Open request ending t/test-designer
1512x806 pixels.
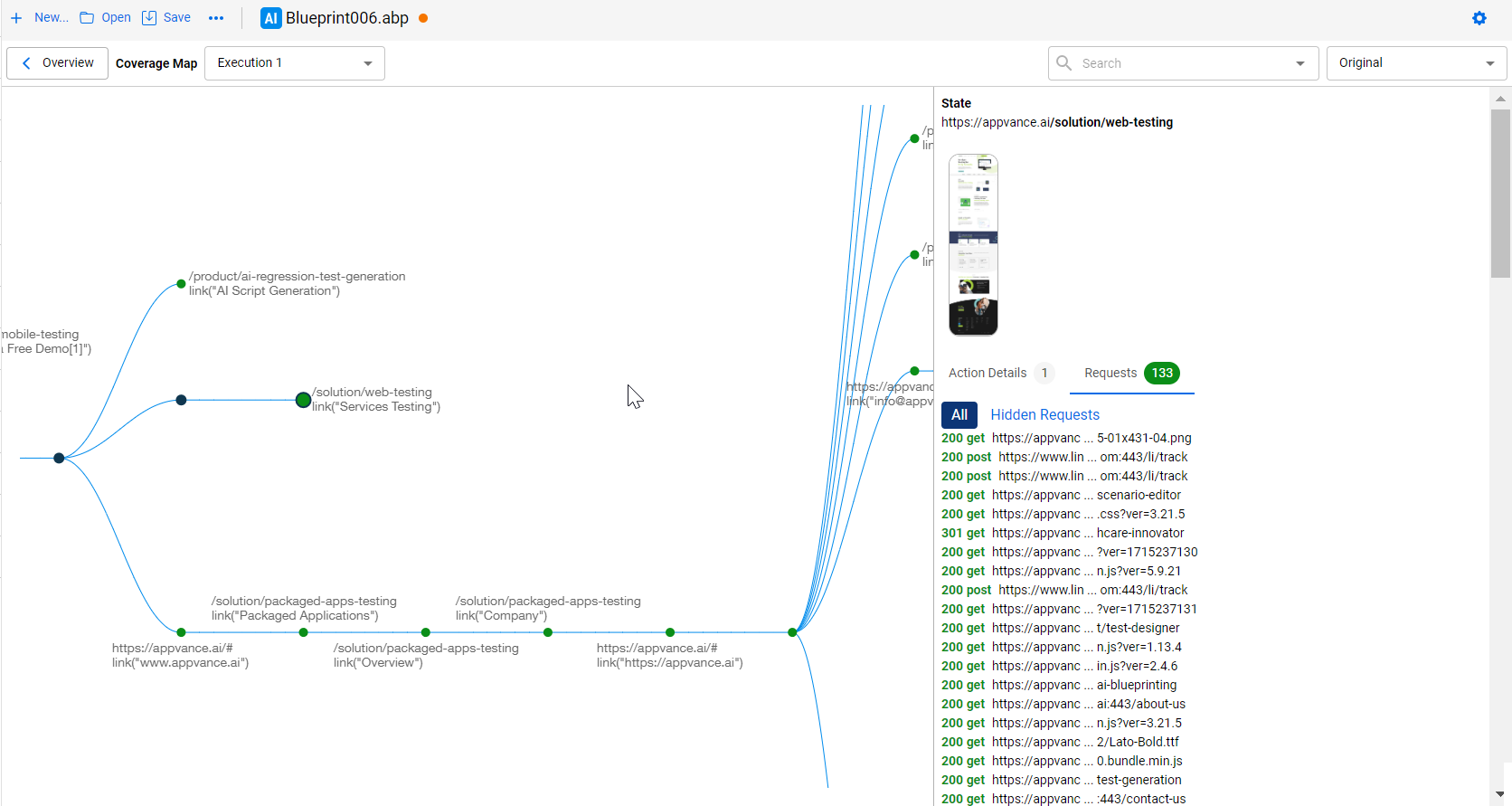(x=1060, y=628)
